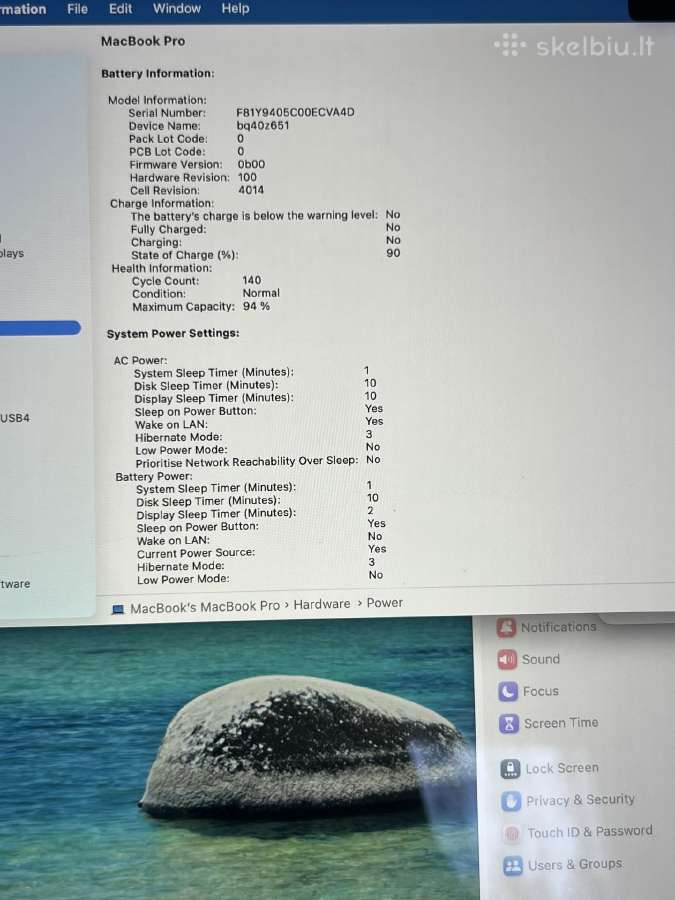675x900 pixels.
Task: Click the Battery Information heading
Action: [x=158, y=73]
